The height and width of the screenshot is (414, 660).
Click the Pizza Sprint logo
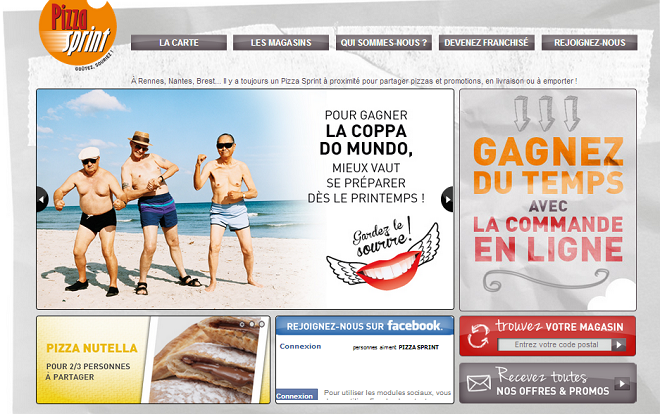click(78, 34)
